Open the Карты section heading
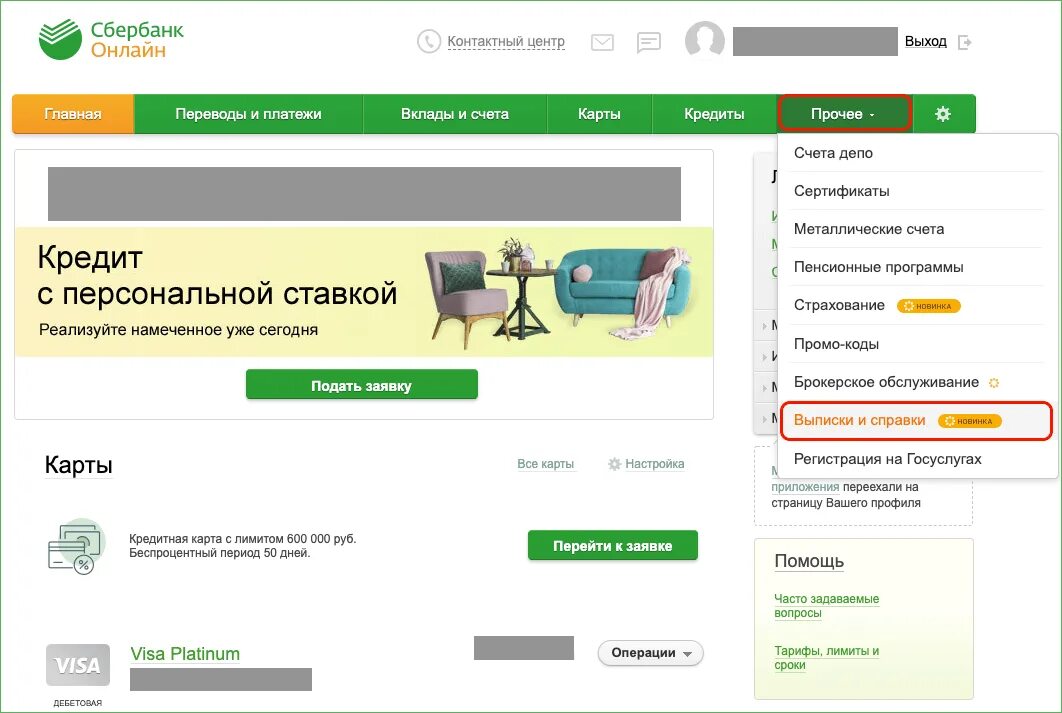 [79, 465]
